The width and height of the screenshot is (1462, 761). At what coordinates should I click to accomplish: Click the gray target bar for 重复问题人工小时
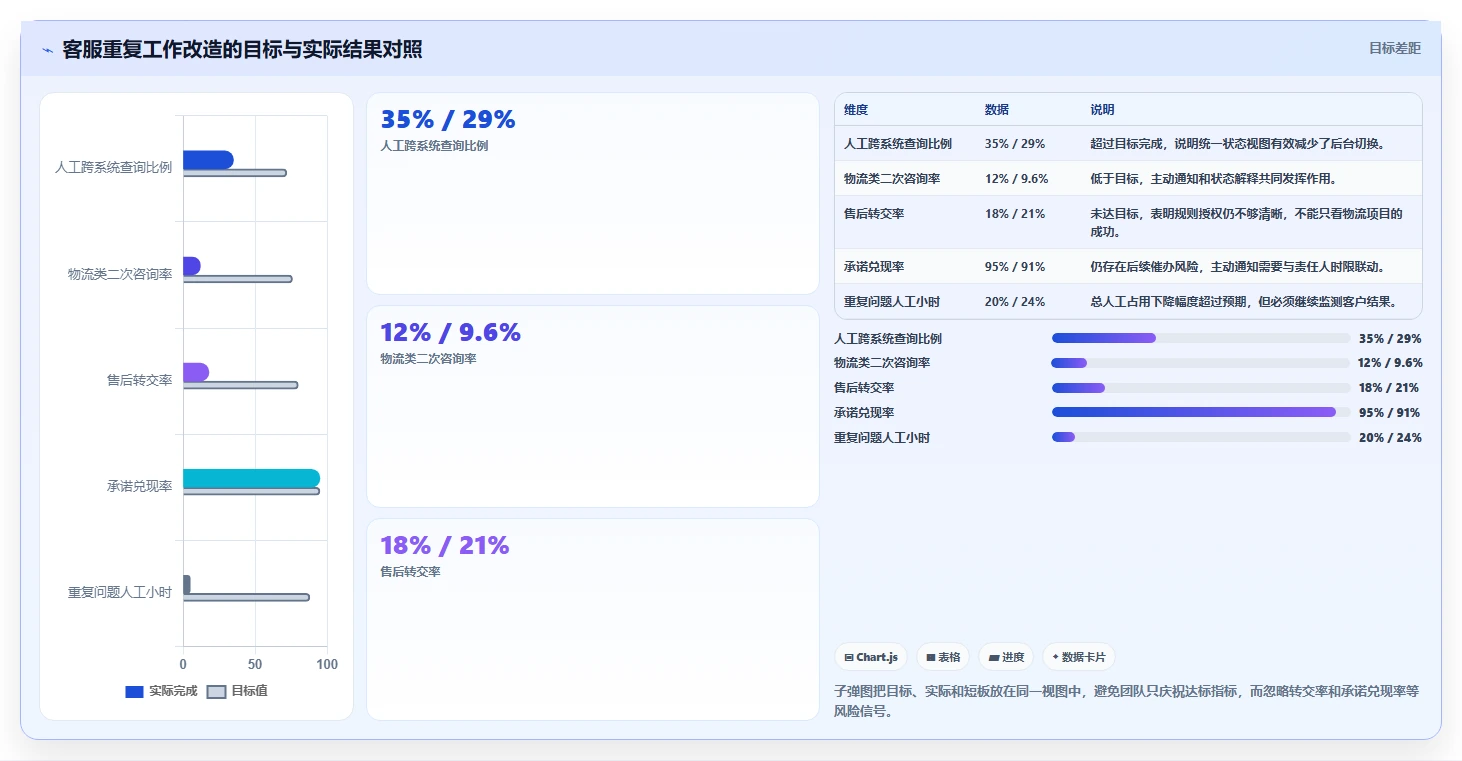[x=246, y=597]
